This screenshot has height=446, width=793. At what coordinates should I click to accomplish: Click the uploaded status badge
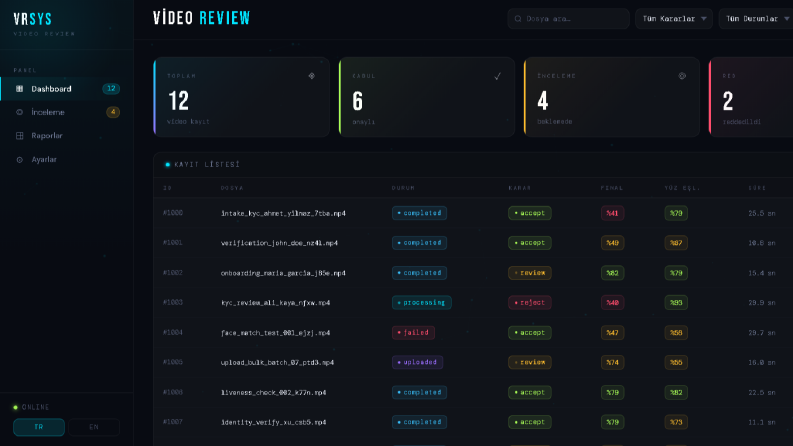pyautogui.click(x=417, y=362)
